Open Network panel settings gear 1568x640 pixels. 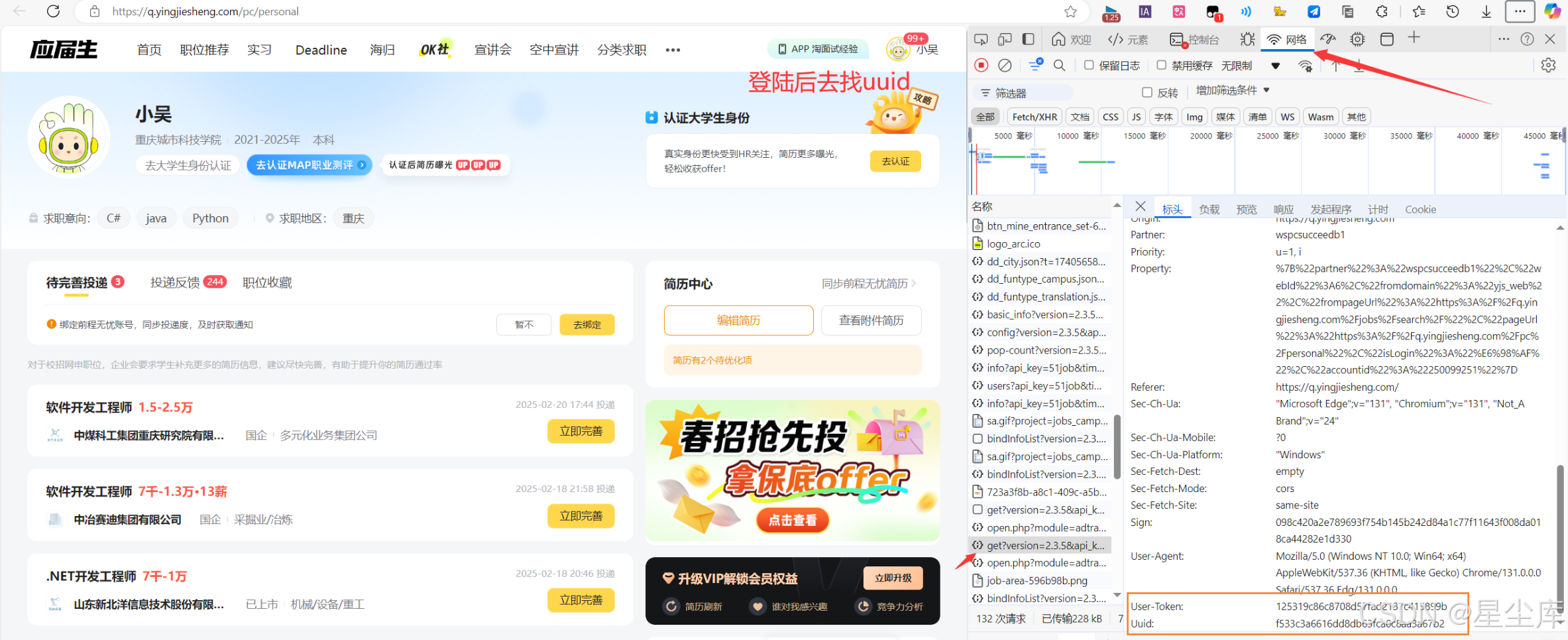pyautogui.click(x=1548, y=65)
